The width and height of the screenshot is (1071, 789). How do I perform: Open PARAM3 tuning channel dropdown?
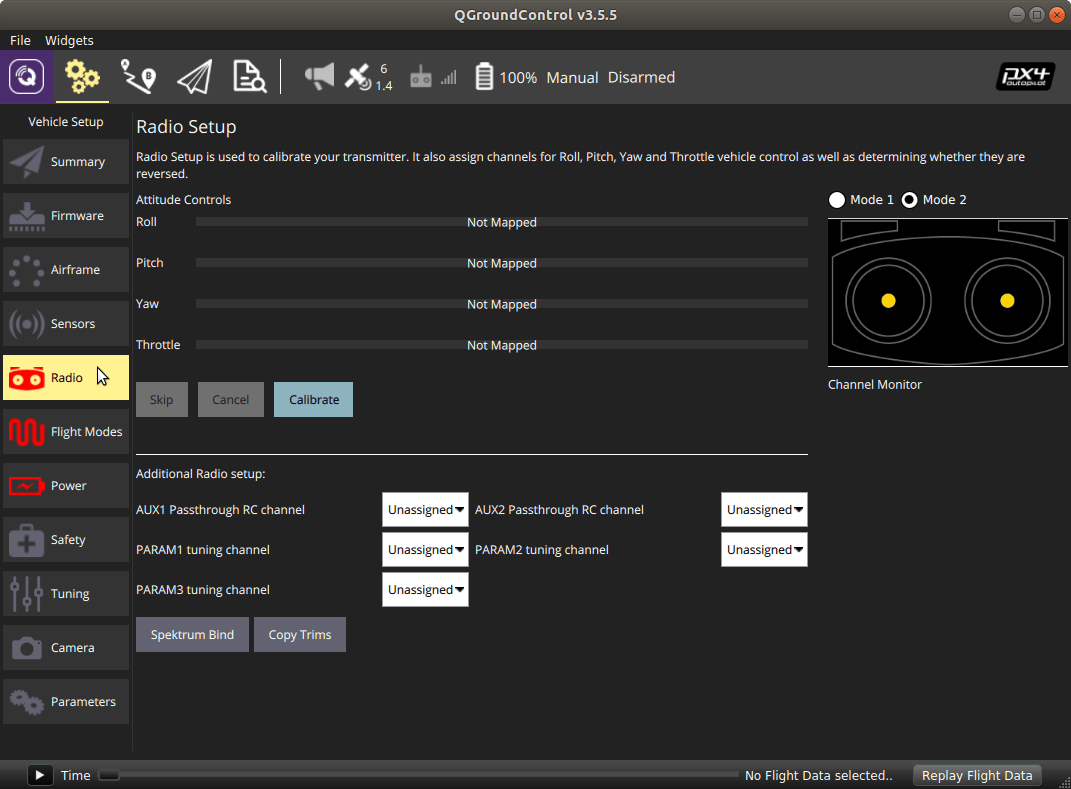(425, 590)
